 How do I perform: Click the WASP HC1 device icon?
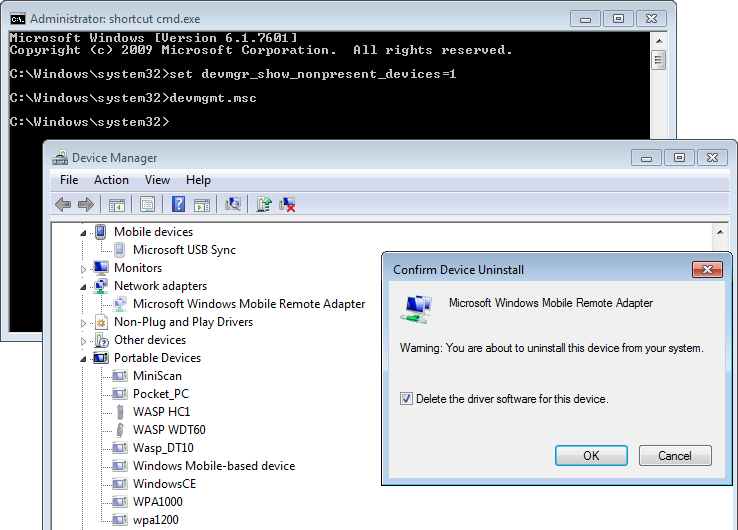coord(120,412)
